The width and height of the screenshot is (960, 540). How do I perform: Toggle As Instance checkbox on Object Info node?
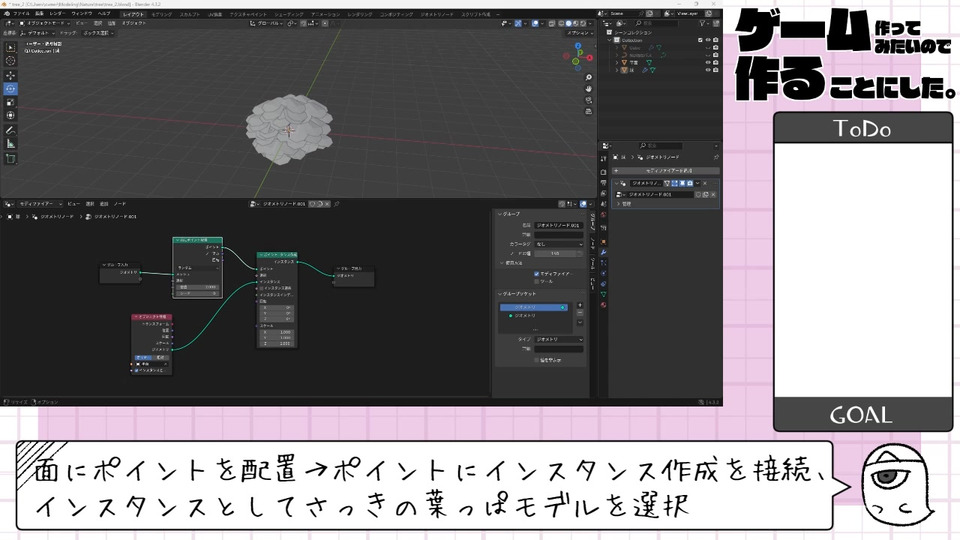(x=138, y=370)
